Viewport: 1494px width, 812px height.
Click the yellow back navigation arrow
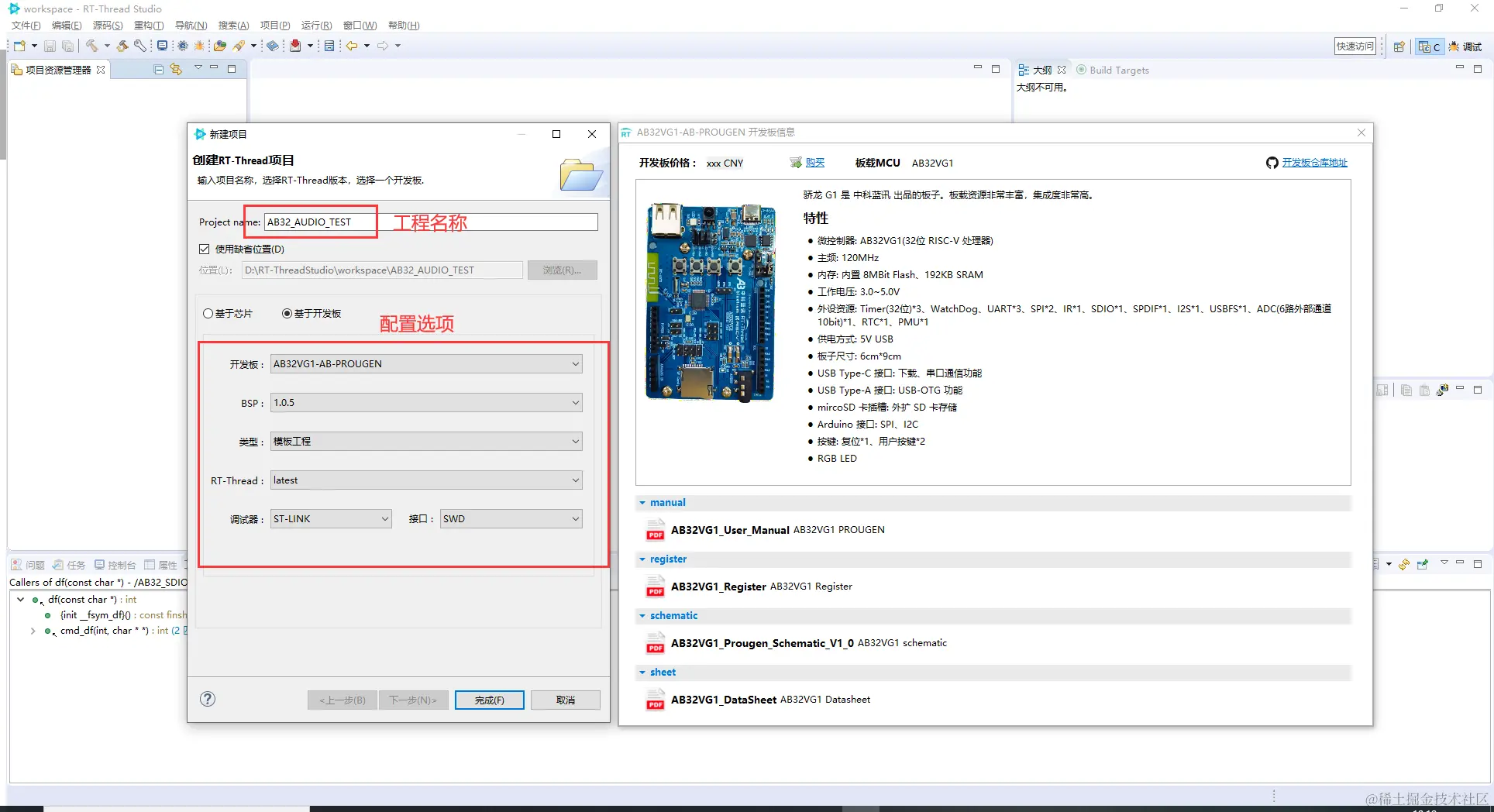(352, 46)
